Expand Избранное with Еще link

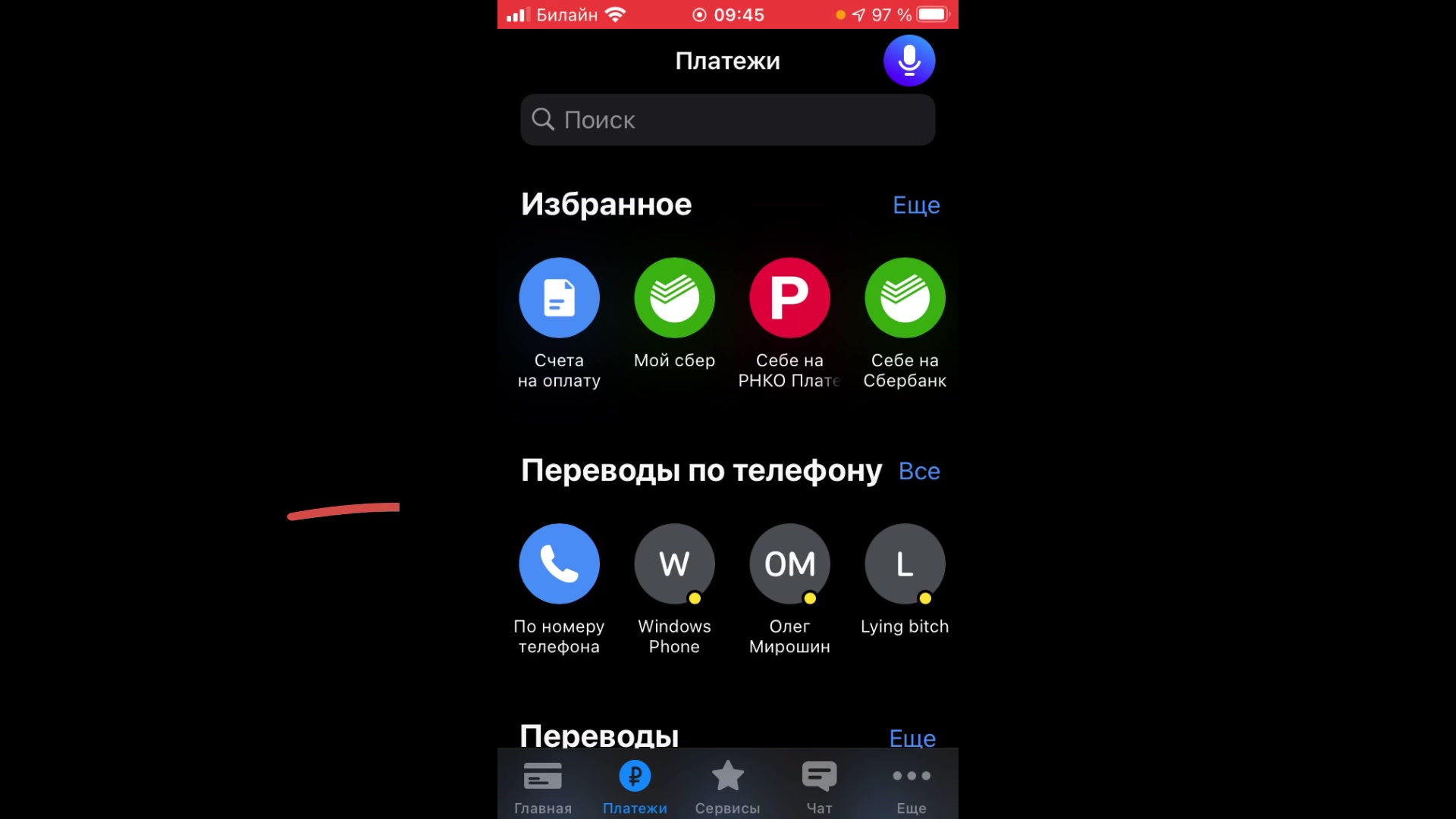click(915, 204)
